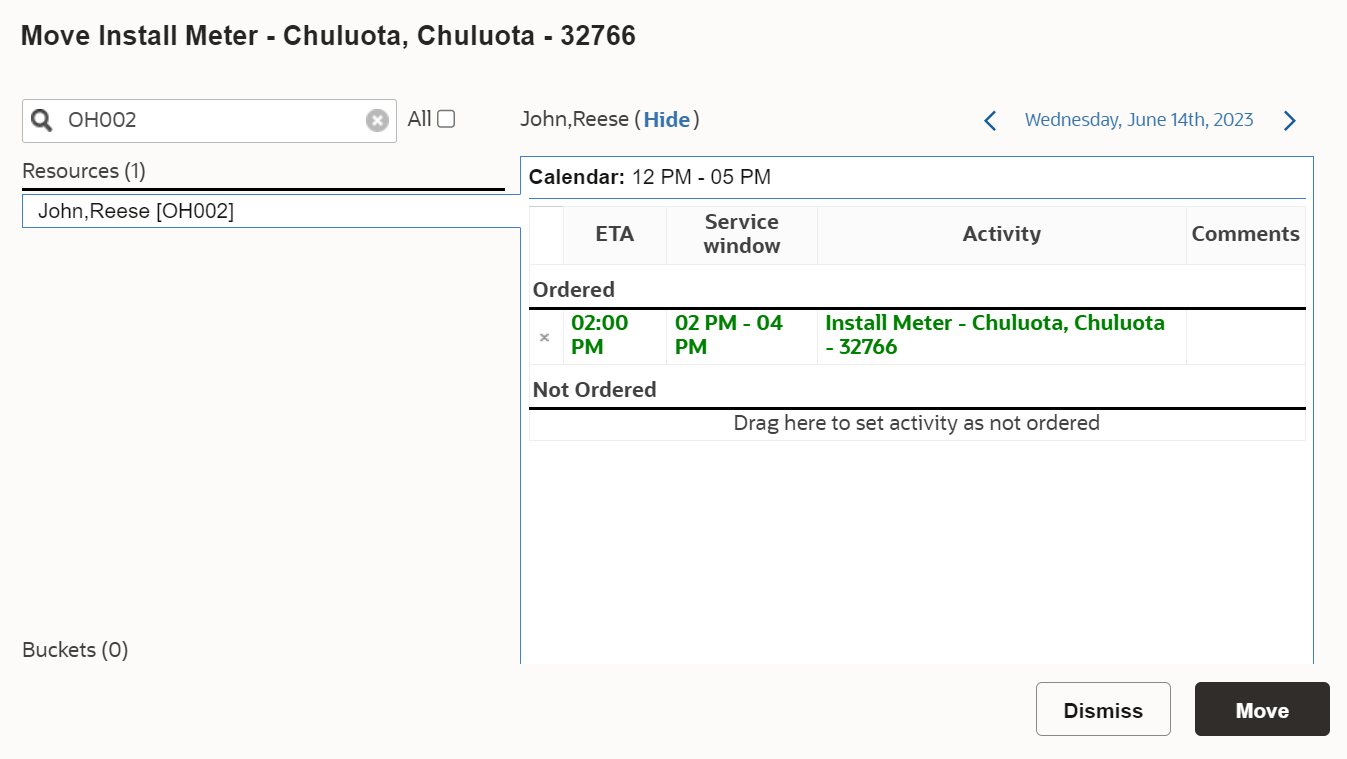Click the Service window column header

click(x=742, y=235)
